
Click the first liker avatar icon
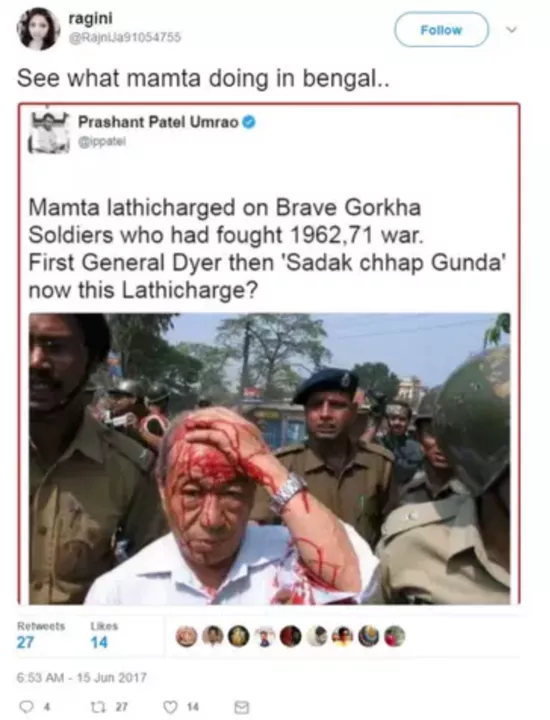click(x=186, y=636)
